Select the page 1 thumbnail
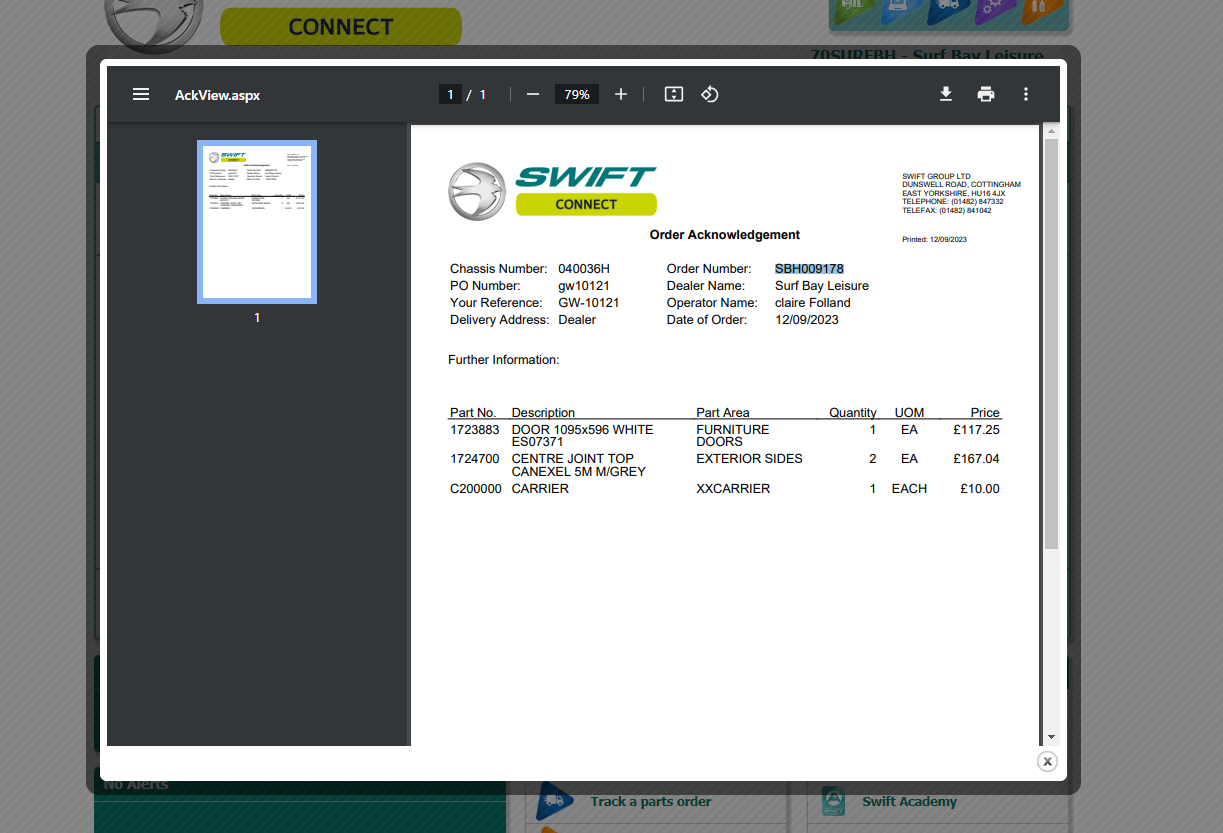This screenshot has height=833, width=1223. pyautogui.click(x=257, y=222)
